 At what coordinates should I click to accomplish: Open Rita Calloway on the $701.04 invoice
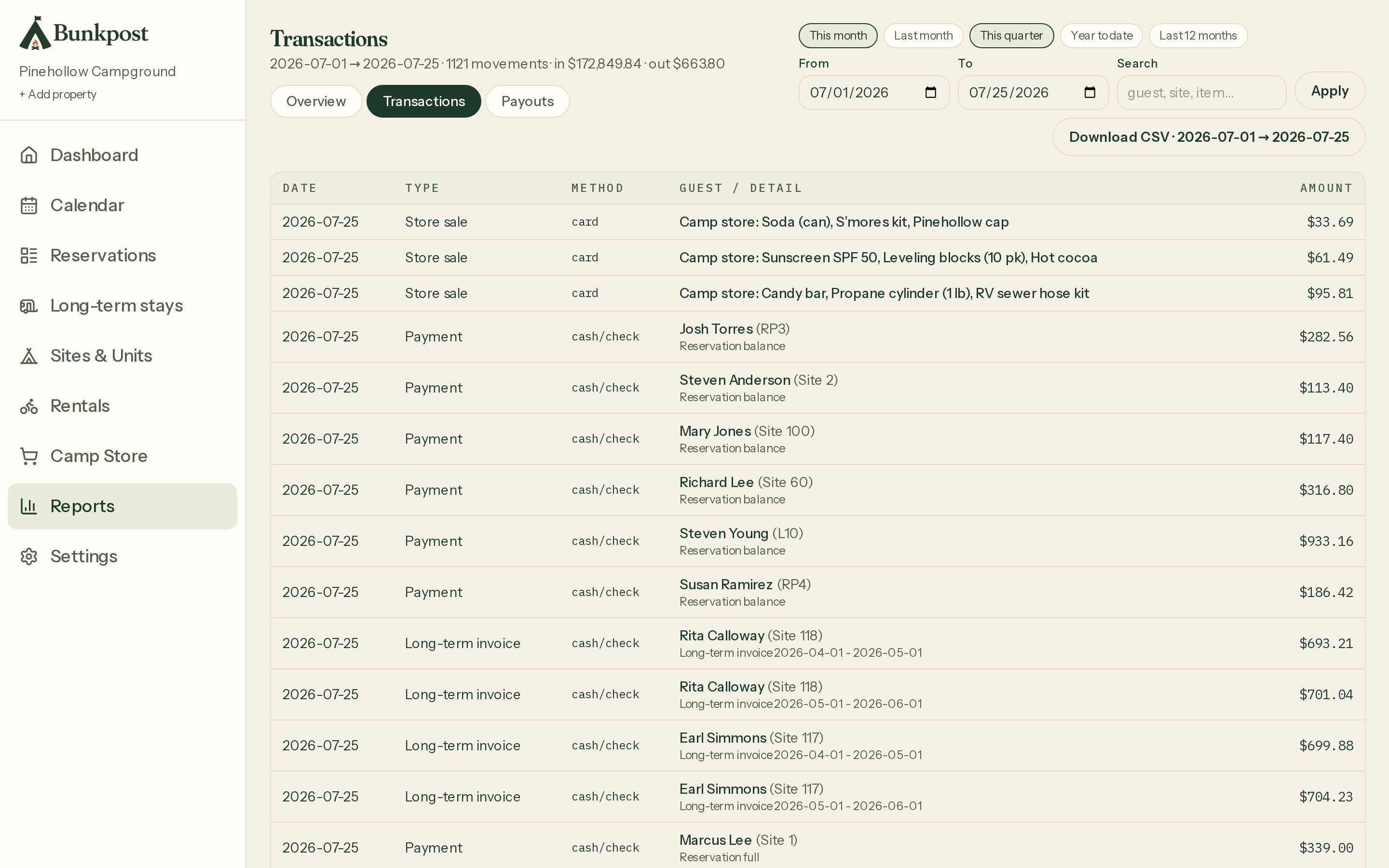(x=722, y=687)
